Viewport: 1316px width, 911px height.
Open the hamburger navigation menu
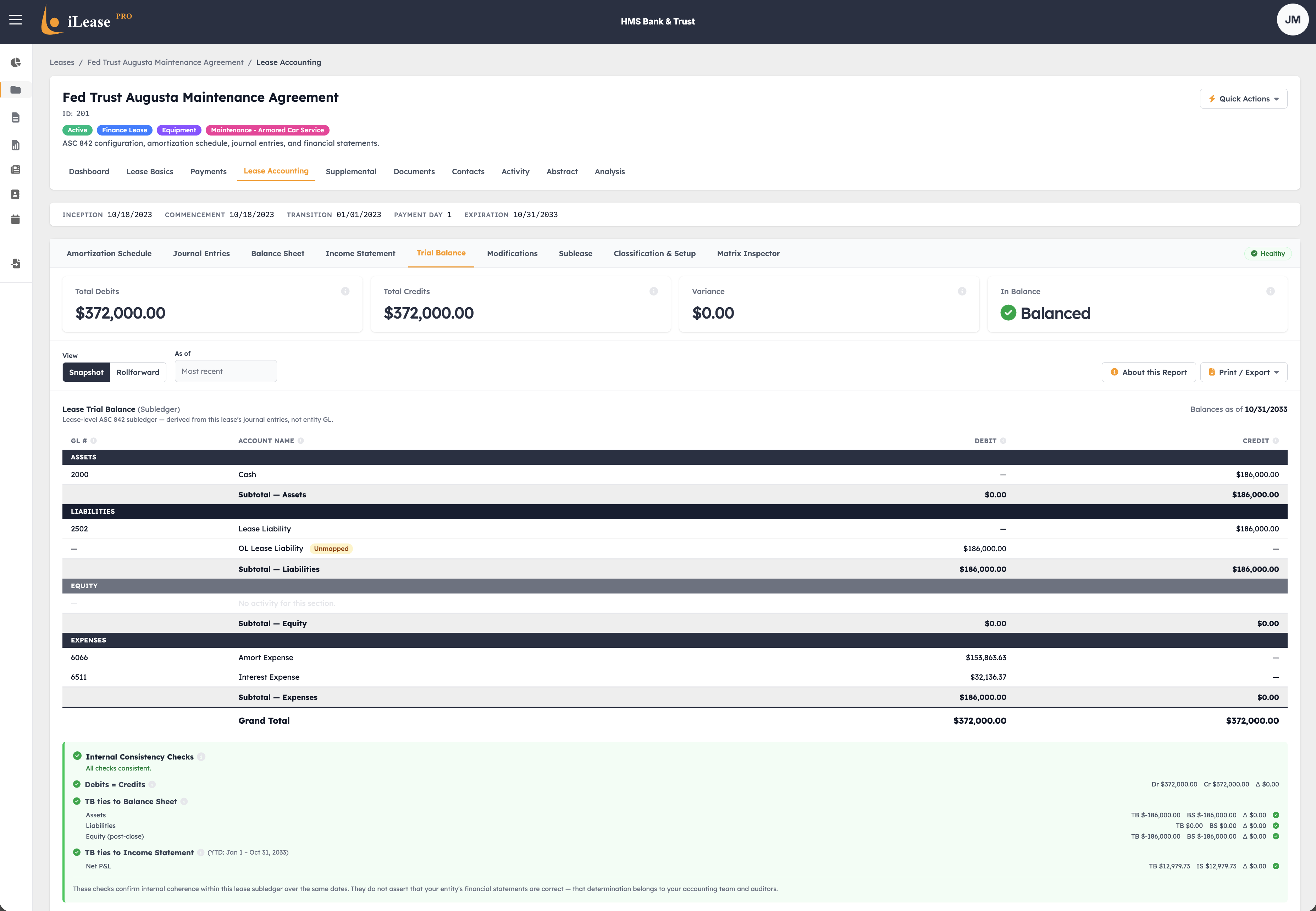[x=16, y=20]
